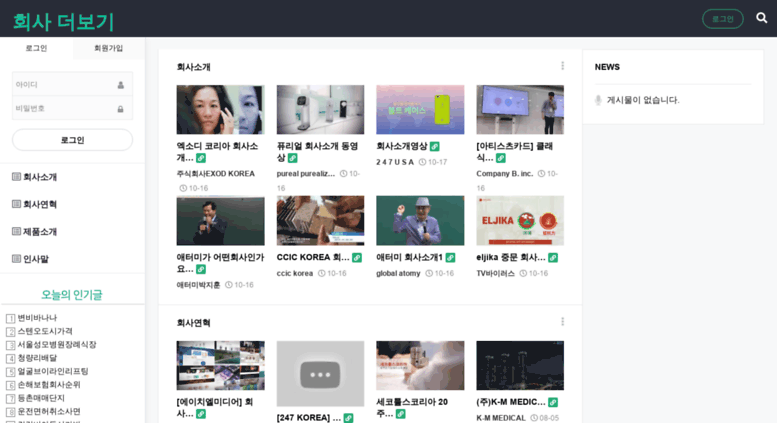Click link icon next to (주)K-M MEDIC title

pyautogui.click(x=553, y=402)
